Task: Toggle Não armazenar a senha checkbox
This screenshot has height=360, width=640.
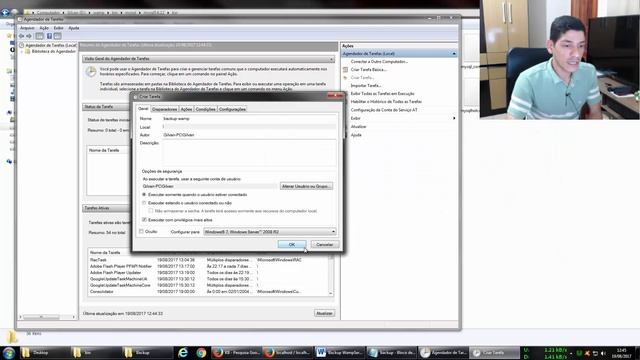Action: (151, 211)
